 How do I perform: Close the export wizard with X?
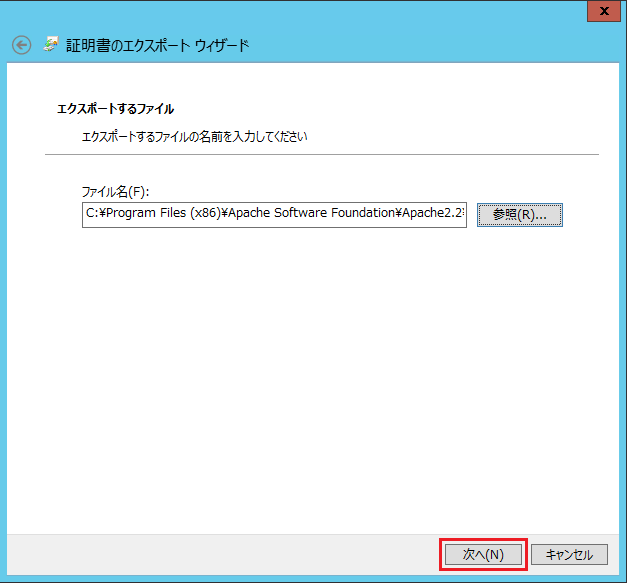(604, 11)
